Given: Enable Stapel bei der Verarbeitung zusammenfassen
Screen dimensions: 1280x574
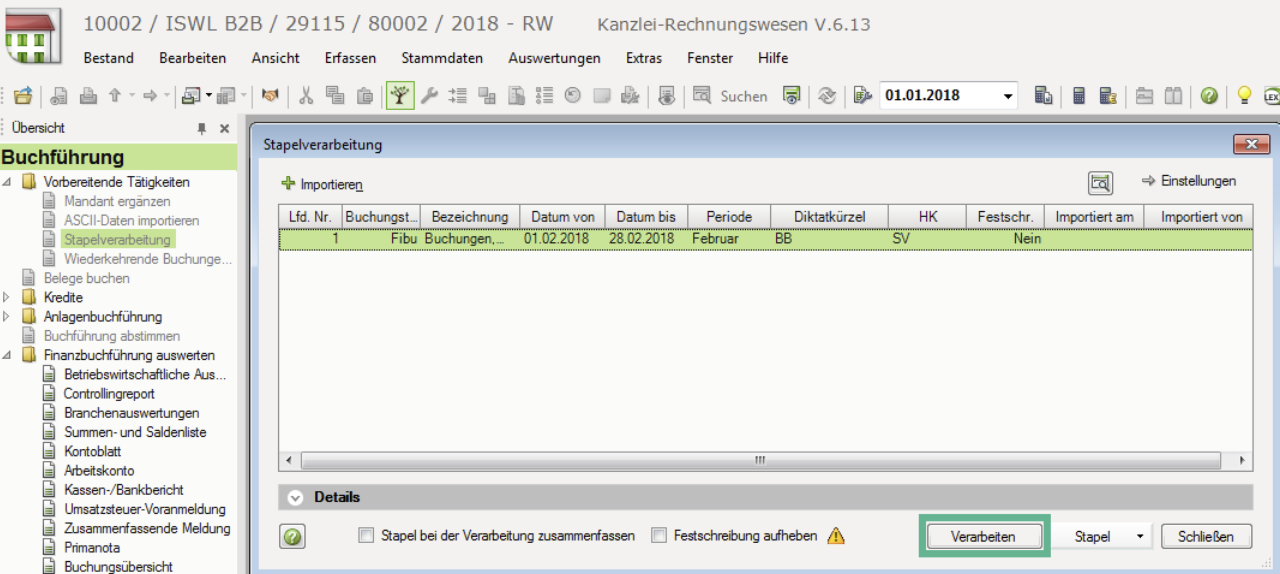Looking at the screenshot, I should [x=366, y=536].
